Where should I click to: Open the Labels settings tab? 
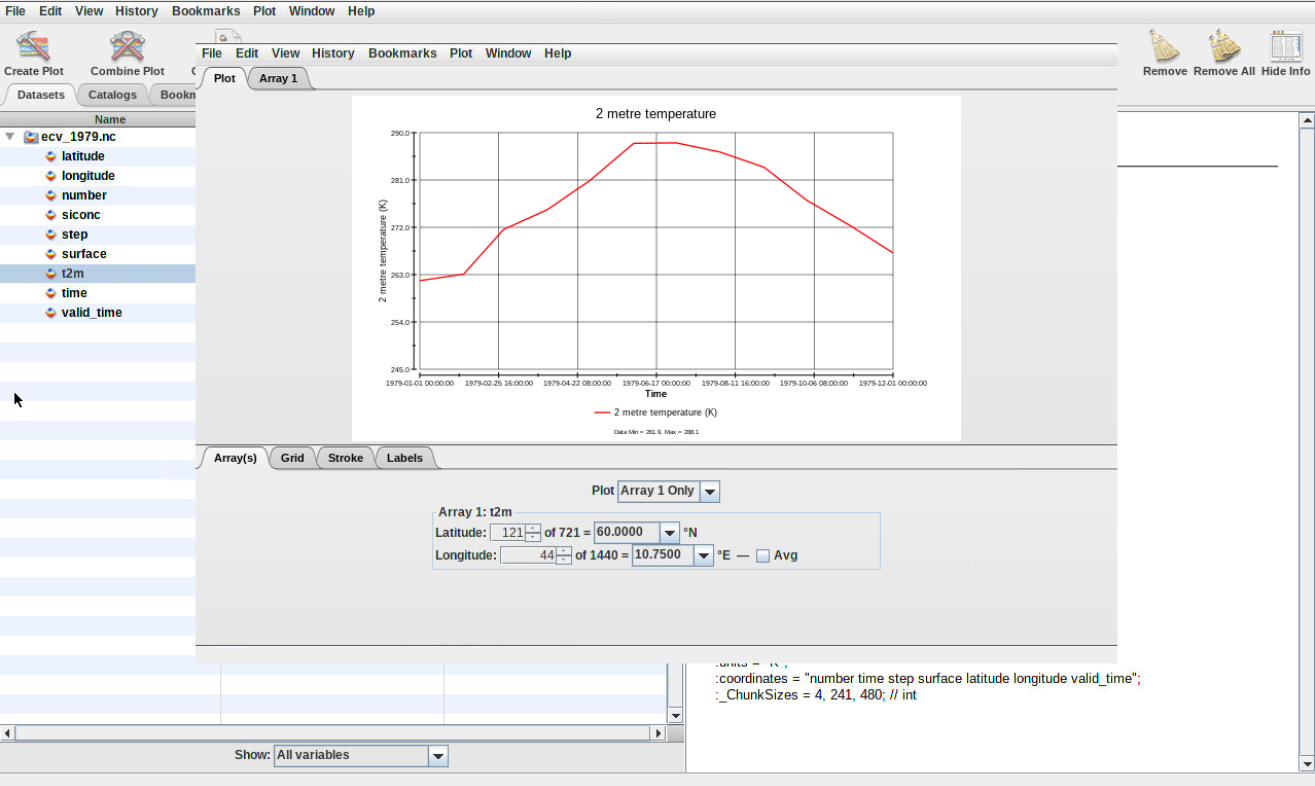[x=405, y=458]
